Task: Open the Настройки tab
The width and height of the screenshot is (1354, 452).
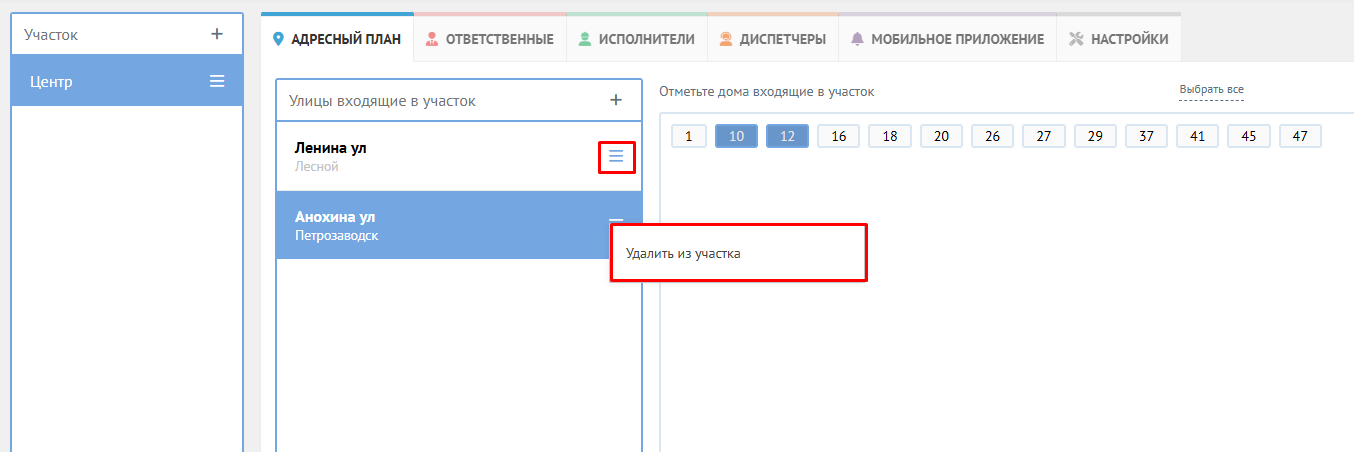Action: 1118,39
